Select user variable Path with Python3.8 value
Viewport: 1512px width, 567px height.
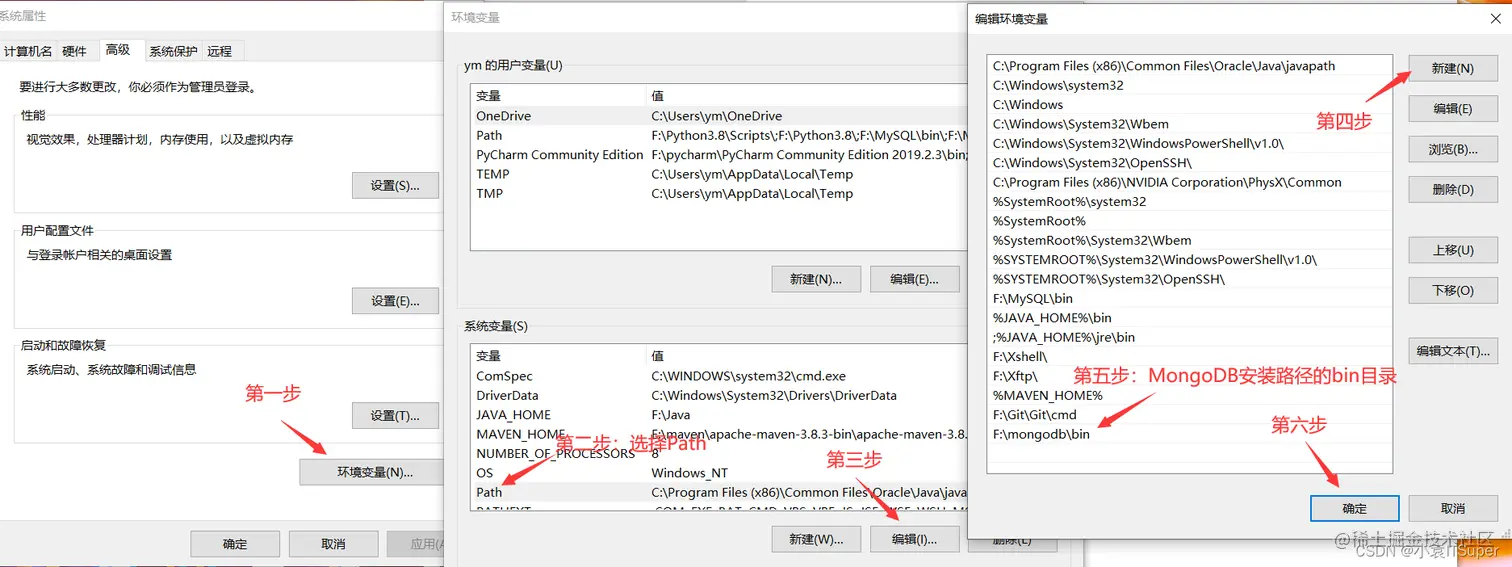click(719, 135)
